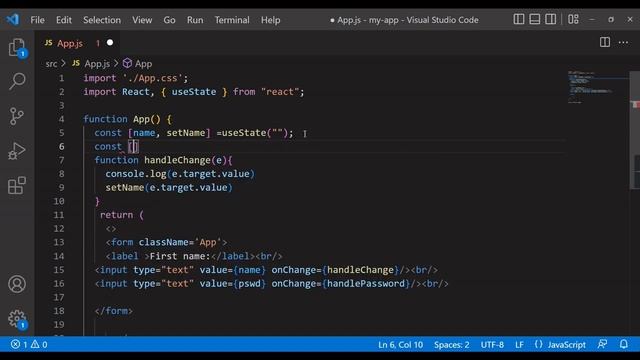Open notifications bell in status bar
Viewport: 640px width, 360px height.
[x=624, y=344]
